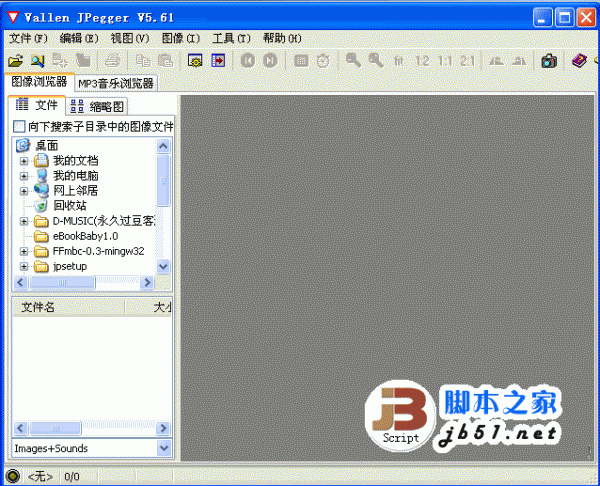Select the eBookBaby1.0 folder

[x=85, y=236]
